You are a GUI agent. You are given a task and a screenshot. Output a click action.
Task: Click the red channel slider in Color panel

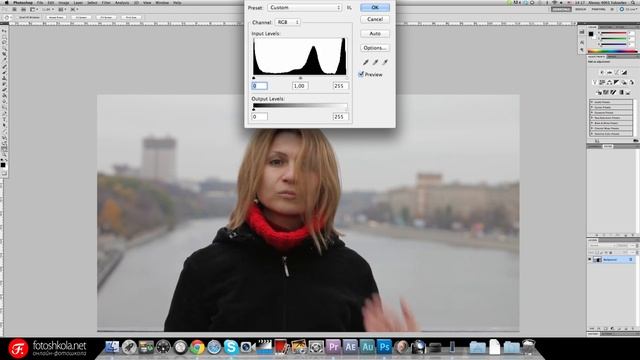point(614,33)
